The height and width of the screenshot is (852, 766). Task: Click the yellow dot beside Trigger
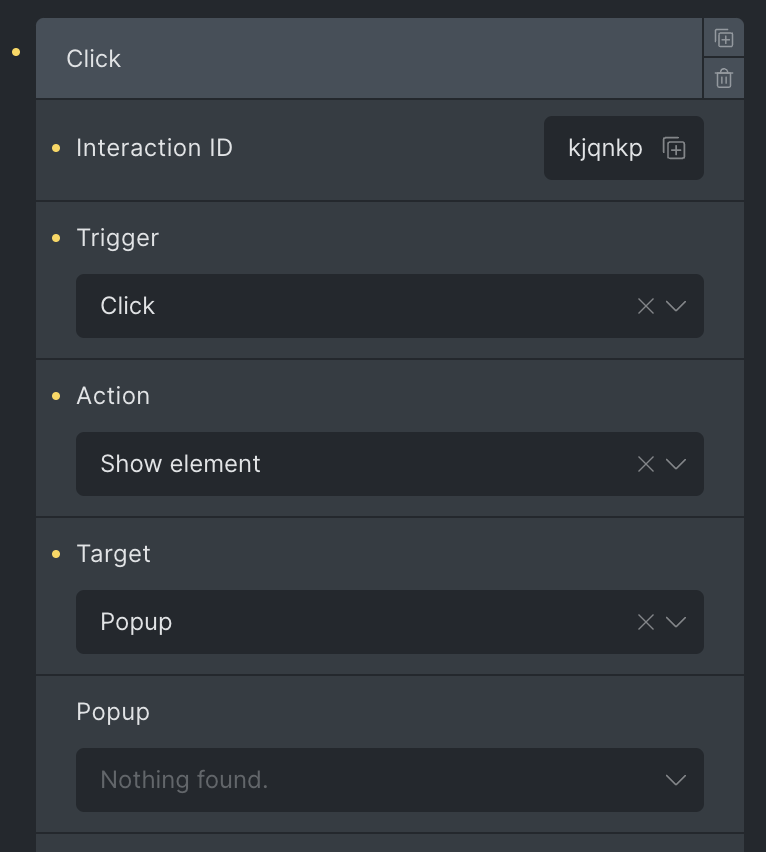(x=56, y=238)
